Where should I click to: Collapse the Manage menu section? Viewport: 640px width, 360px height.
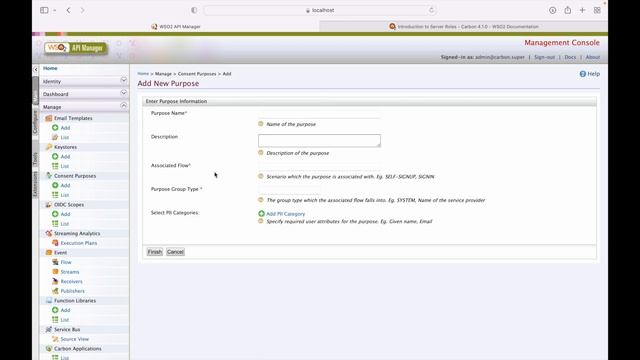[x=124, y=105]
